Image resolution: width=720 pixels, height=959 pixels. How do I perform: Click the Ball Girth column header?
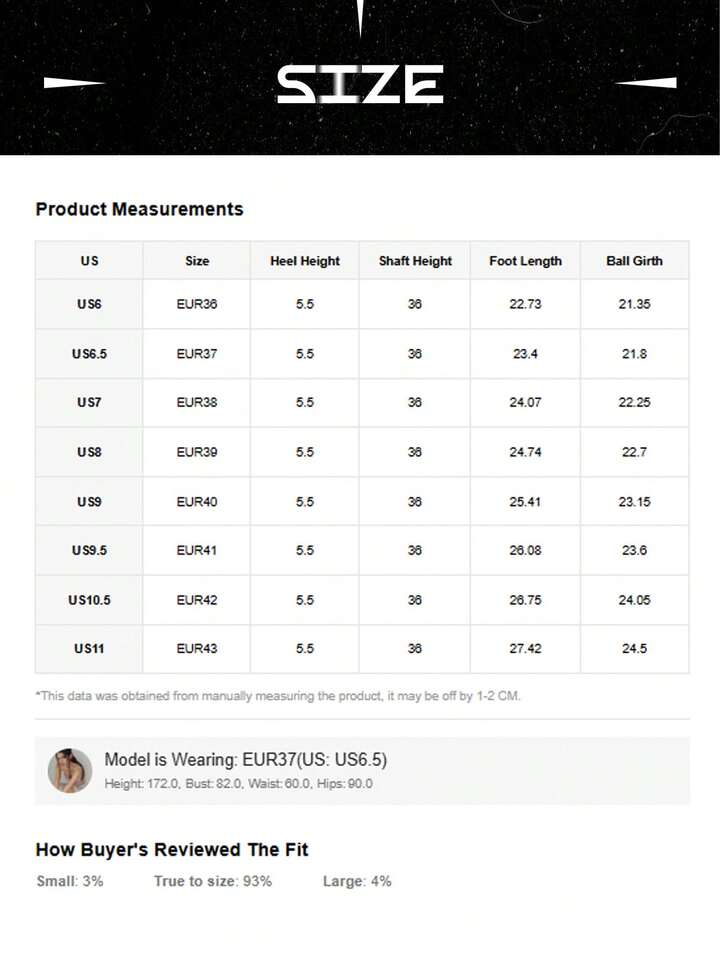click(x=634, y=261)
